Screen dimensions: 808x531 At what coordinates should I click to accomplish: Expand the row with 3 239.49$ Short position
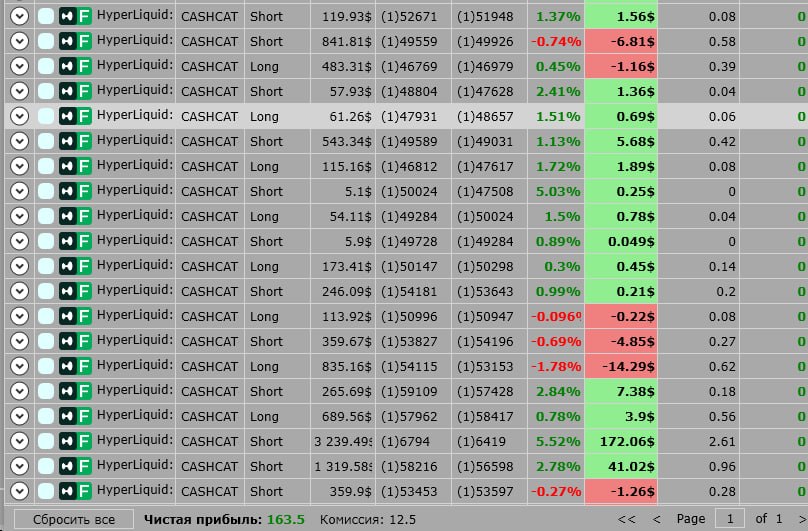tap(20, 441)
